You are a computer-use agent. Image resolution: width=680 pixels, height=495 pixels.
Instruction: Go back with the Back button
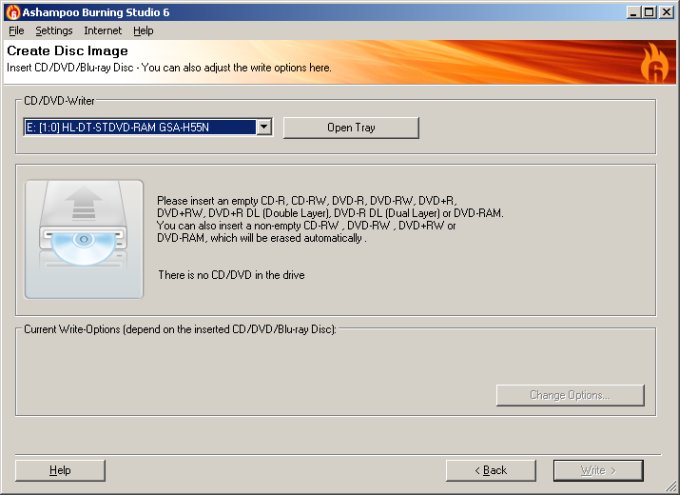click(x=490, y=470)
